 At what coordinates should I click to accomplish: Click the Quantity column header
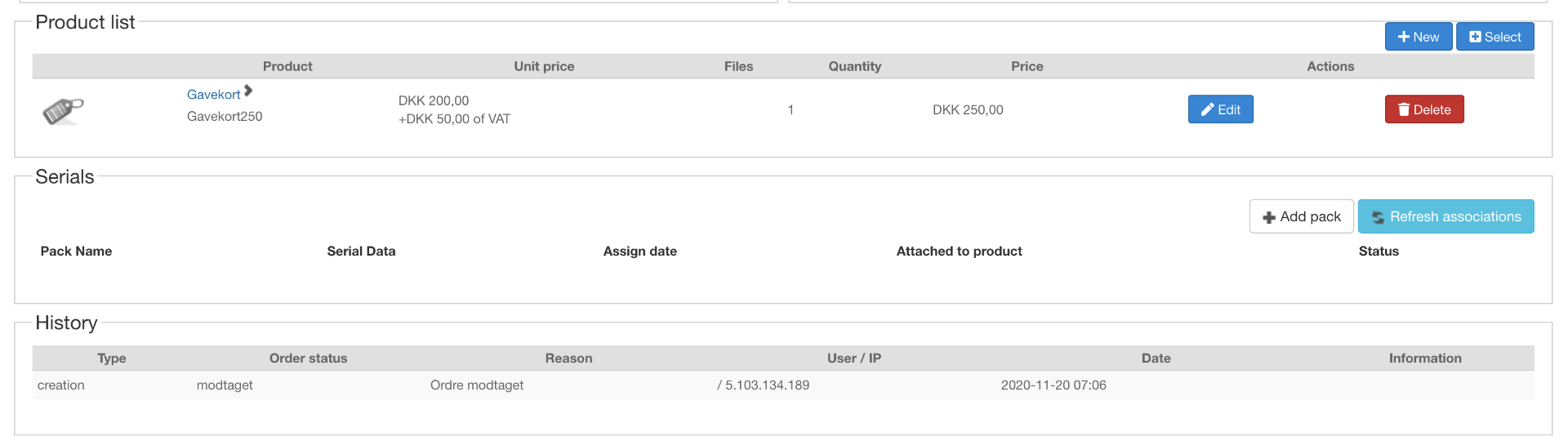pyautogui.click(x=854, y=66)
